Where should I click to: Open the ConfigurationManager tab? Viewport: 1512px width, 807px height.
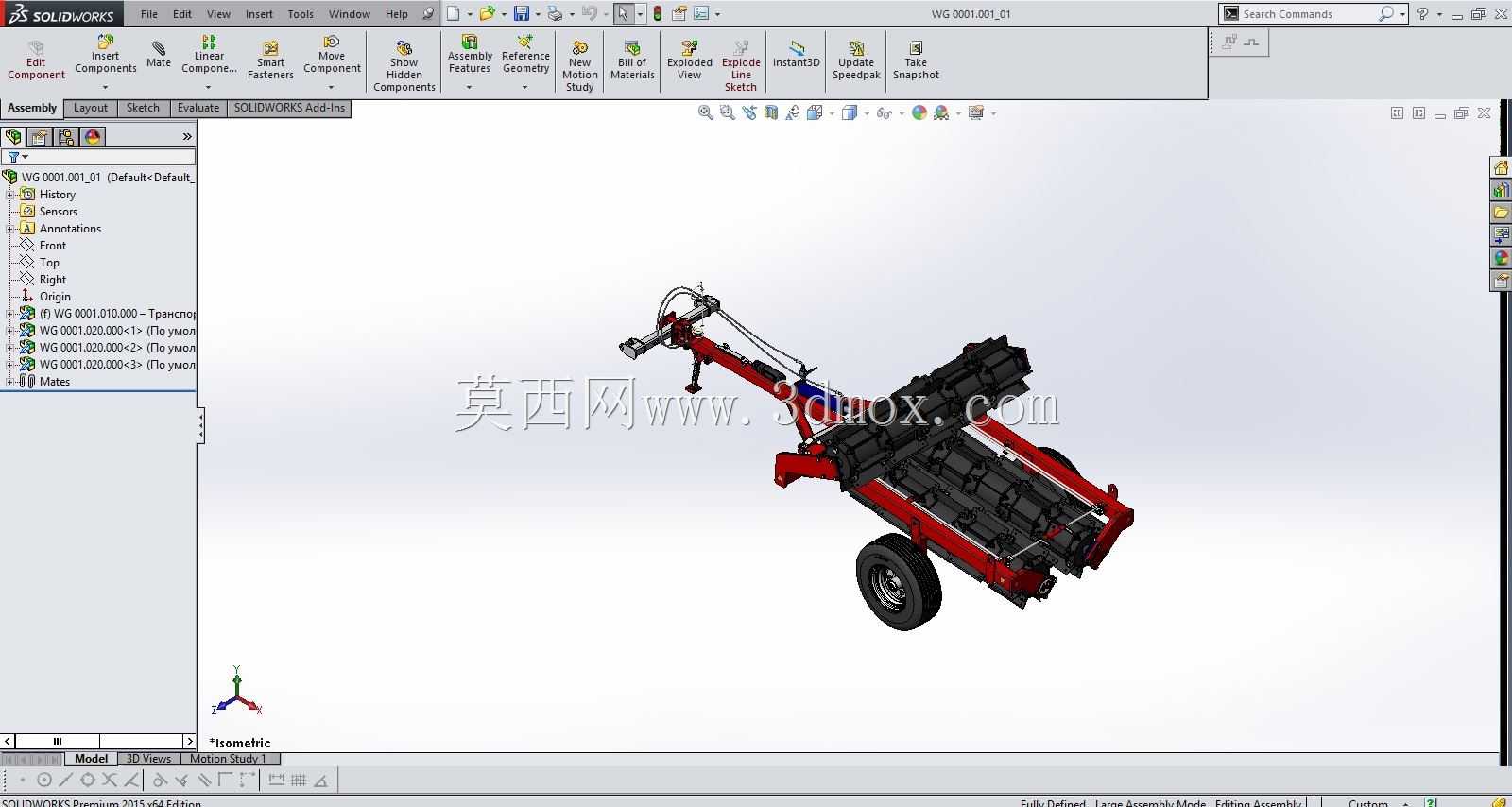(66, 137)
